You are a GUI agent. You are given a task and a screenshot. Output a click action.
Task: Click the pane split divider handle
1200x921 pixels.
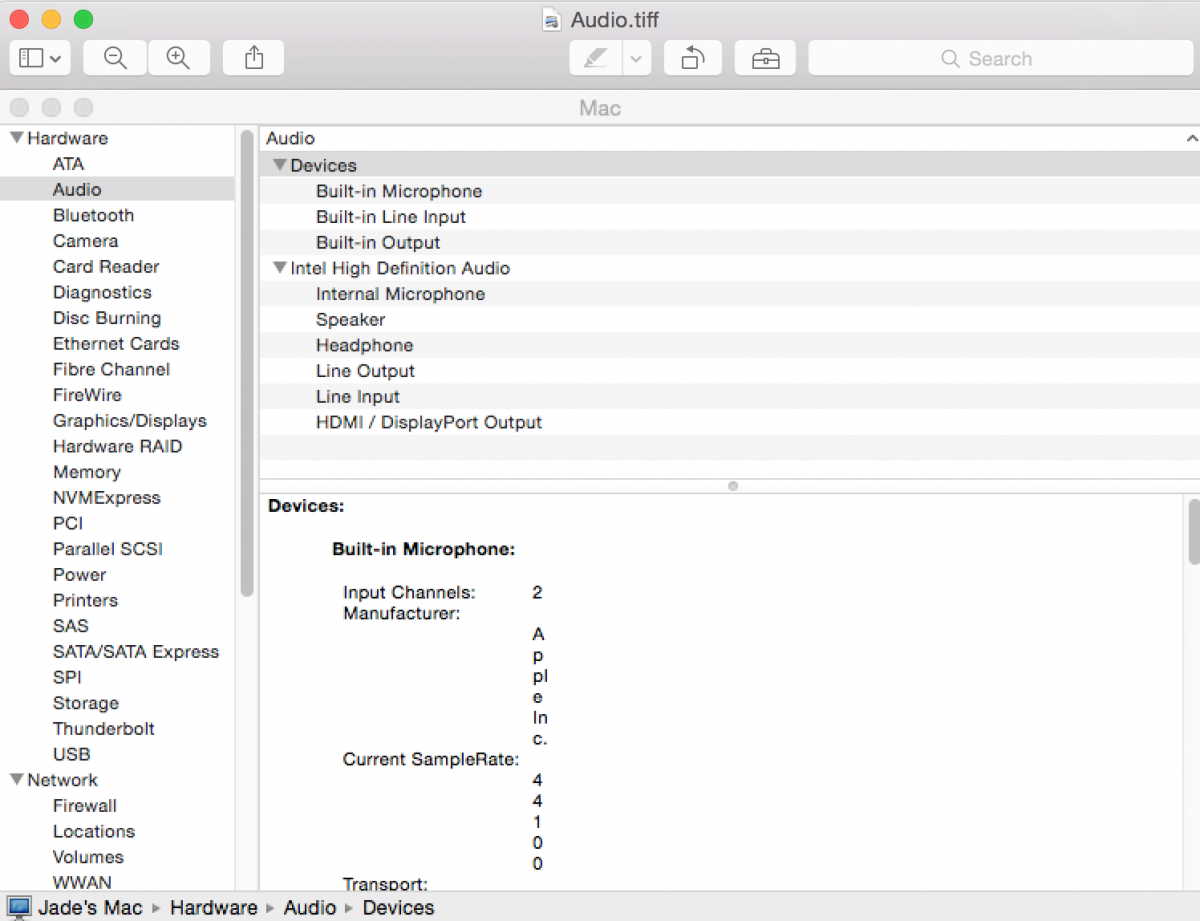[x=733, y=486]
